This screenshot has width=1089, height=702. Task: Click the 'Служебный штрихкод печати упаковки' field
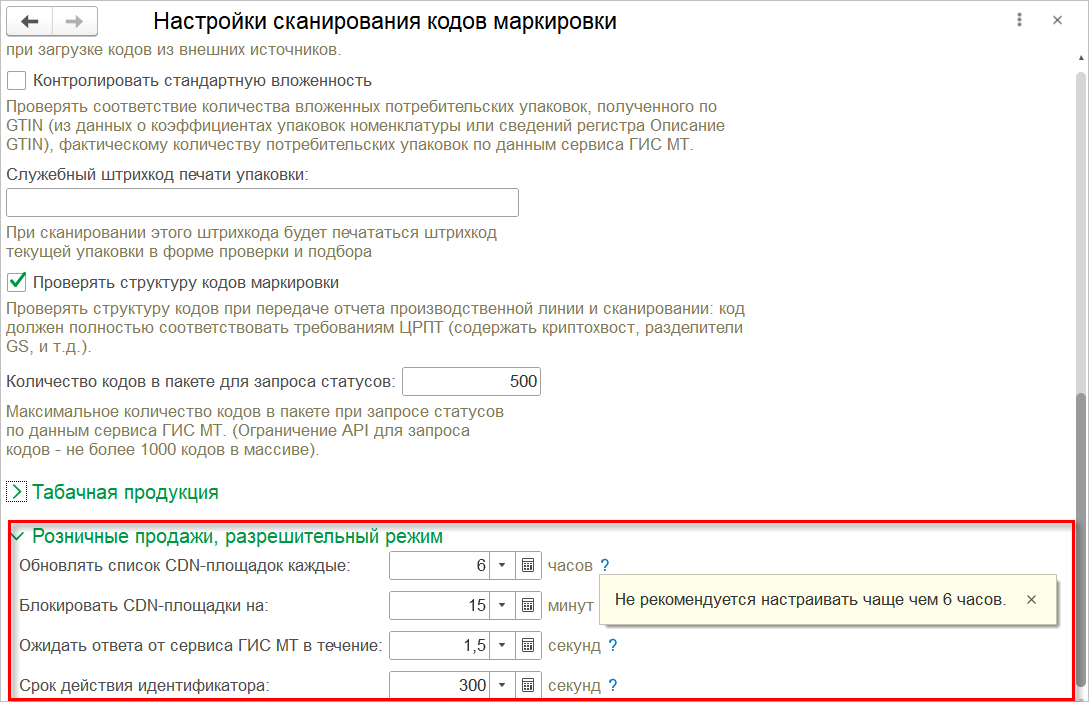coord(263,203)
